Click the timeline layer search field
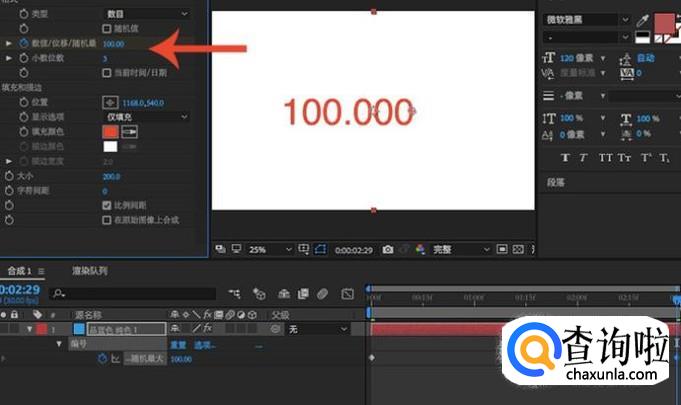Image resolution: width=681 pixels, height=405 pixels. tap(135, 293)
